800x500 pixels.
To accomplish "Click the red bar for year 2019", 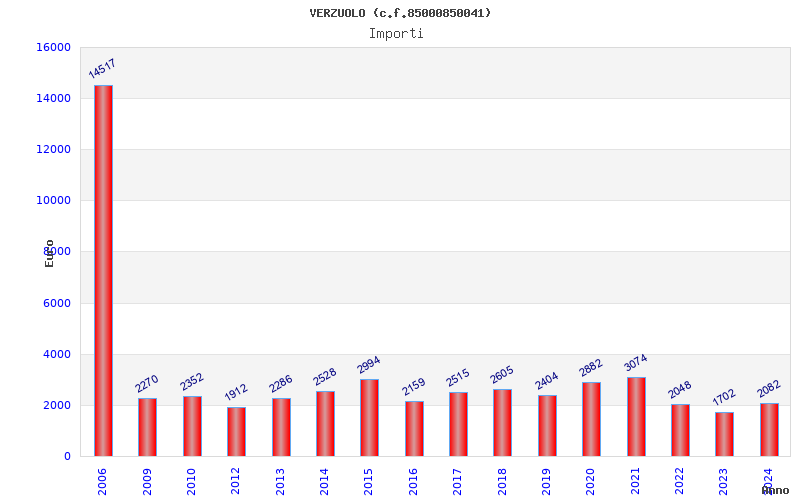I will [x=547, y=426].
